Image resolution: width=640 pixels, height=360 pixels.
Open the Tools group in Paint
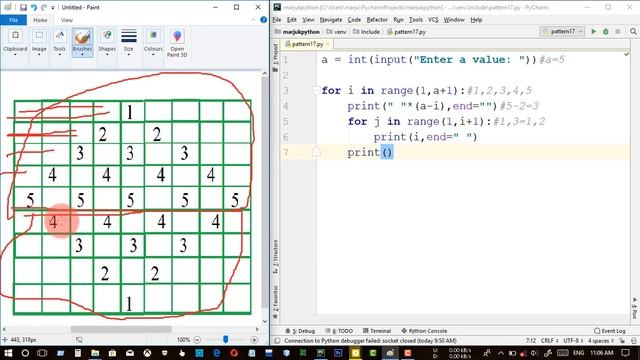coord(59,42)
